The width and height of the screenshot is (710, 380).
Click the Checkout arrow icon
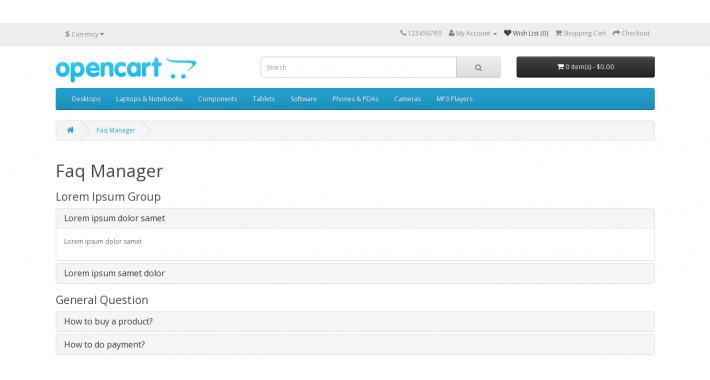(x=616, y=33)
